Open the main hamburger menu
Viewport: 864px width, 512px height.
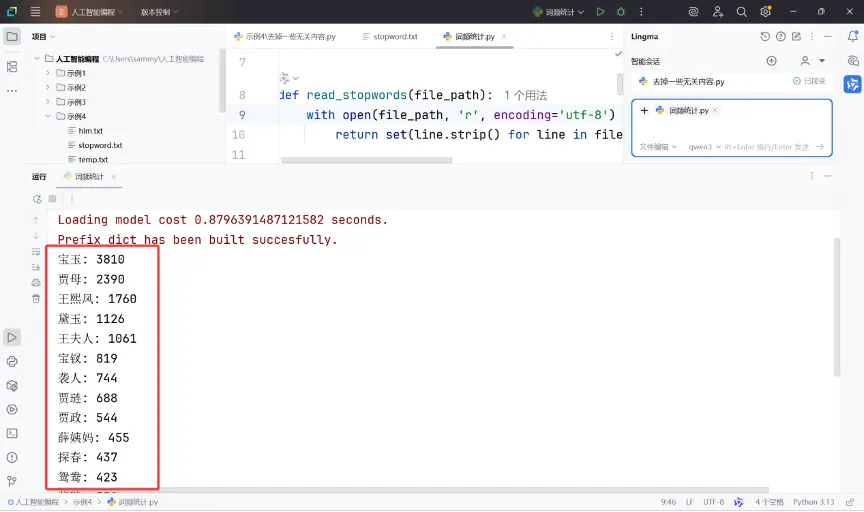(x=35, y=12)
